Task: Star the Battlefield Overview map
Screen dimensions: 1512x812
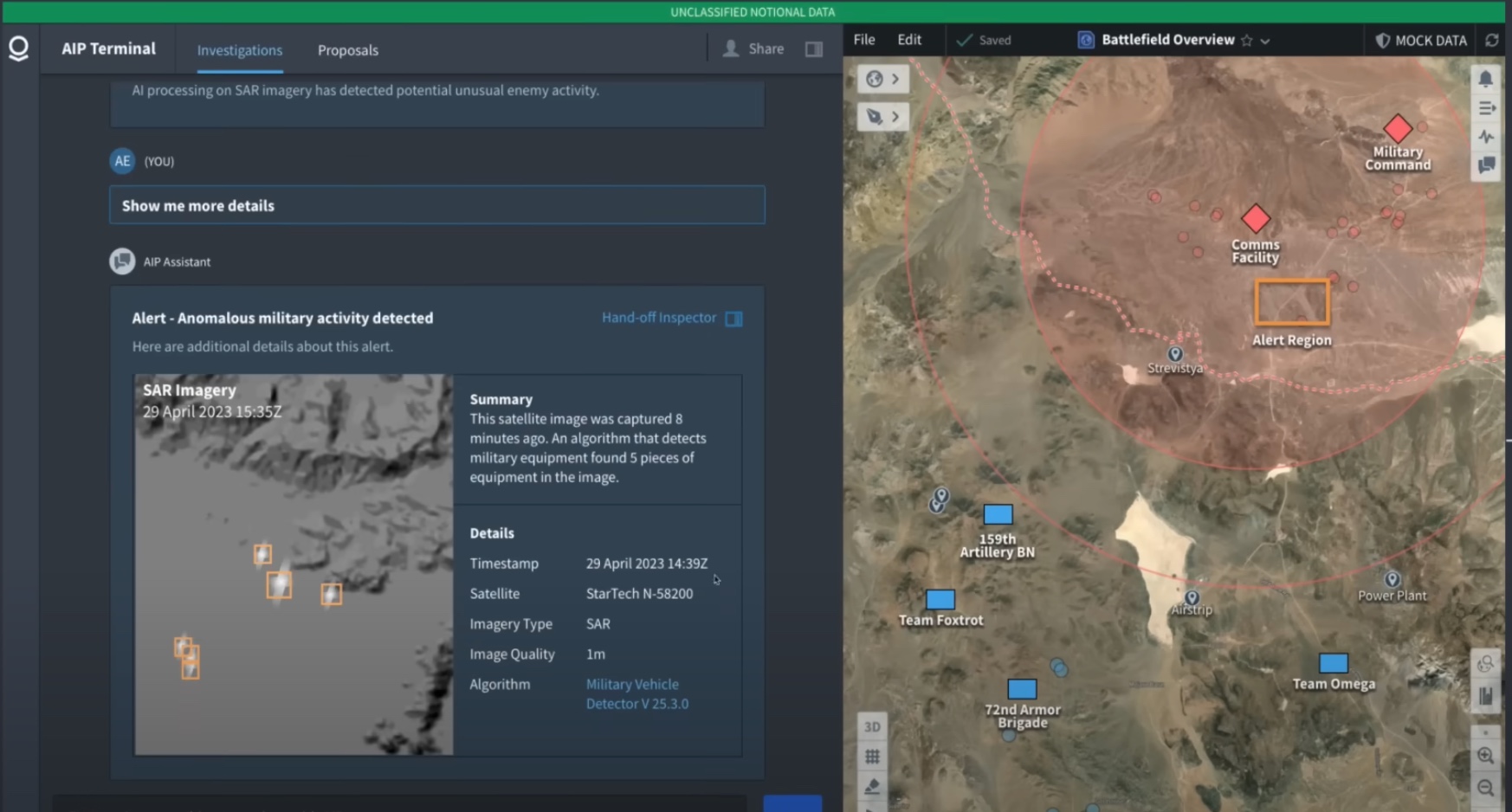Action: (1247, 41)
